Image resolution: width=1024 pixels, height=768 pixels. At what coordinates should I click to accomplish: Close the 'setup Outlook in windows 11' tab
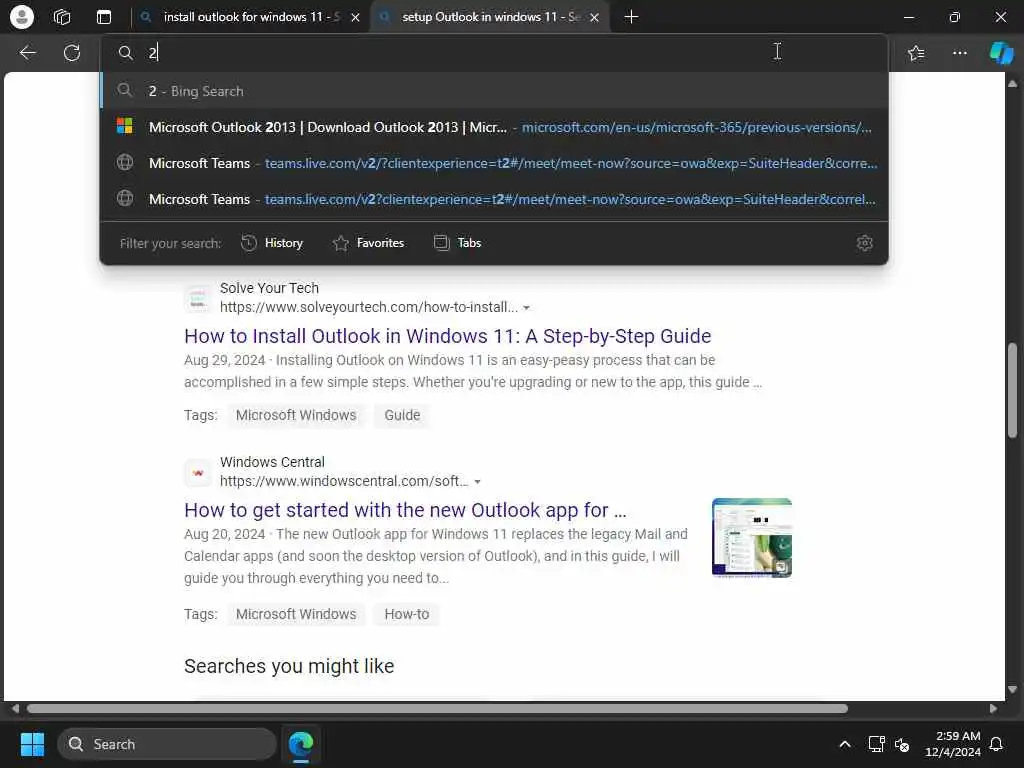point(594,18)
